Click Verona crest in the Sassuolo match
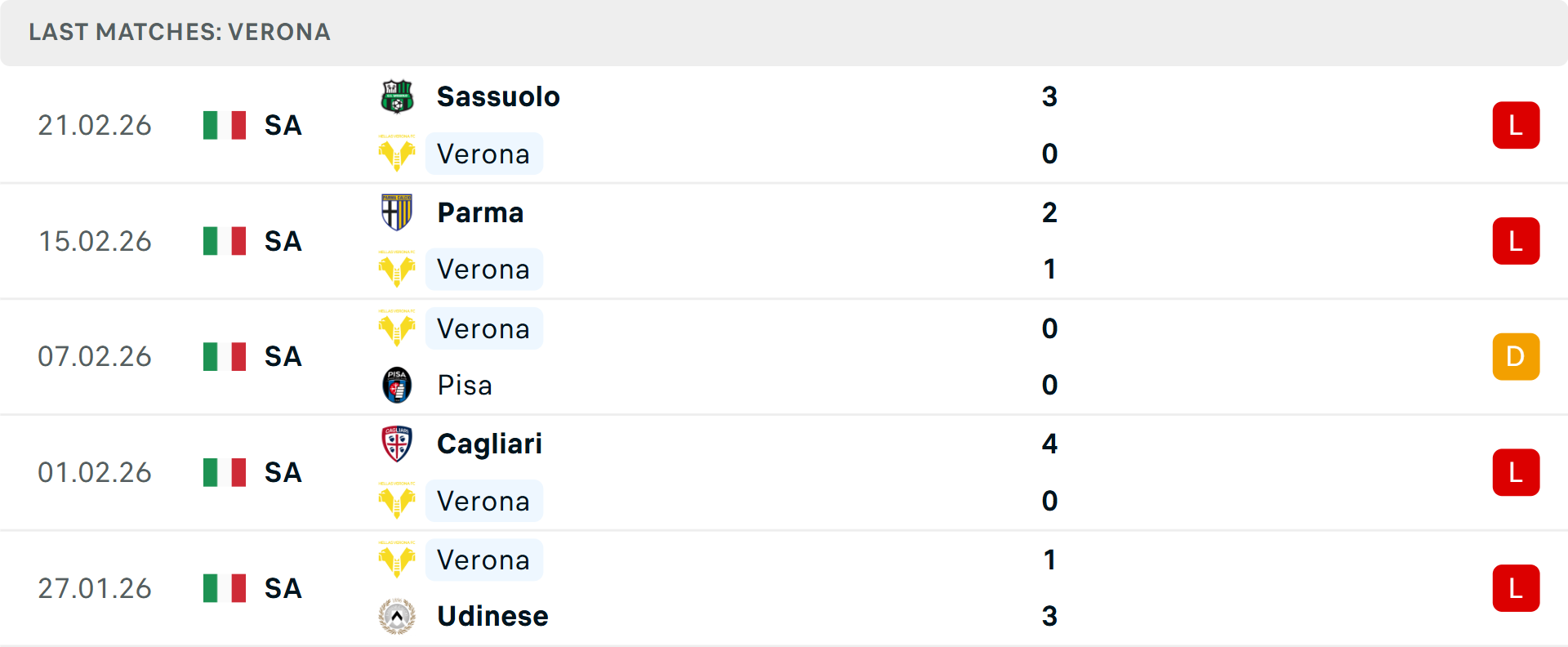 point(397,154)
